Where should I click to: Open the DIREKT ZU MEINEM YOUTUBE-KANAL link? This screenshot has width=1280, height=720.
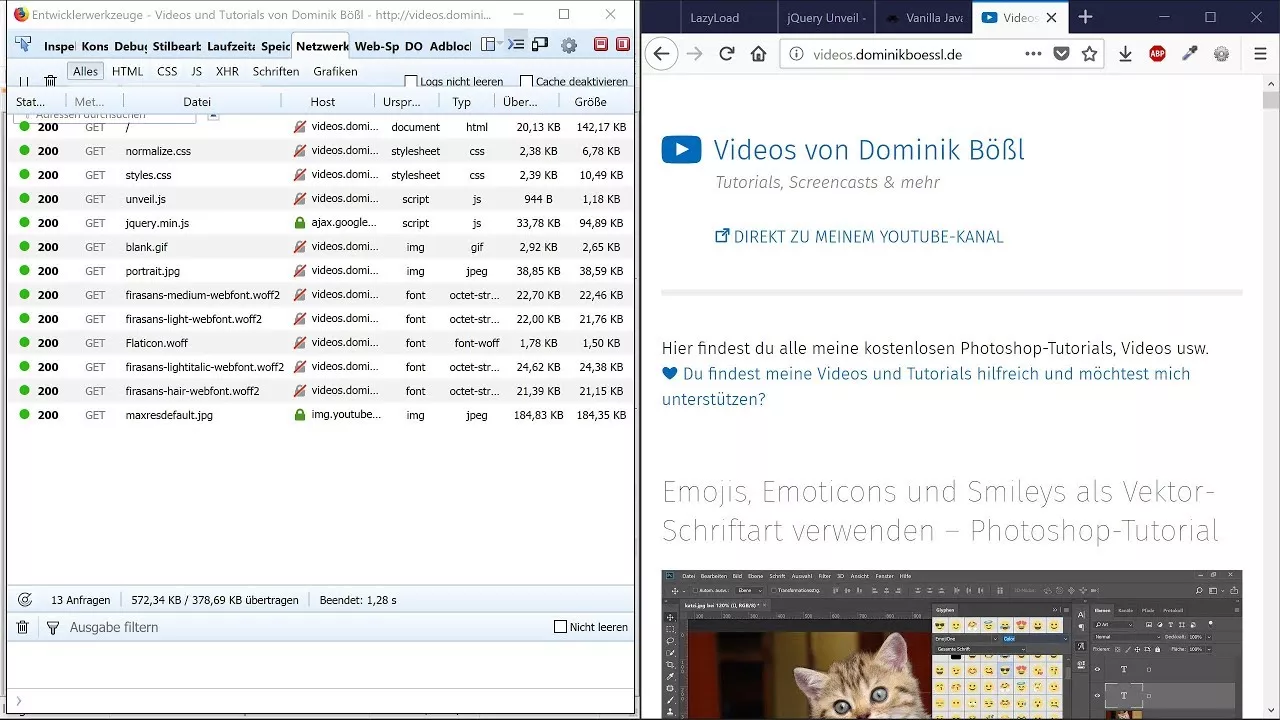(x=859, y=237)
